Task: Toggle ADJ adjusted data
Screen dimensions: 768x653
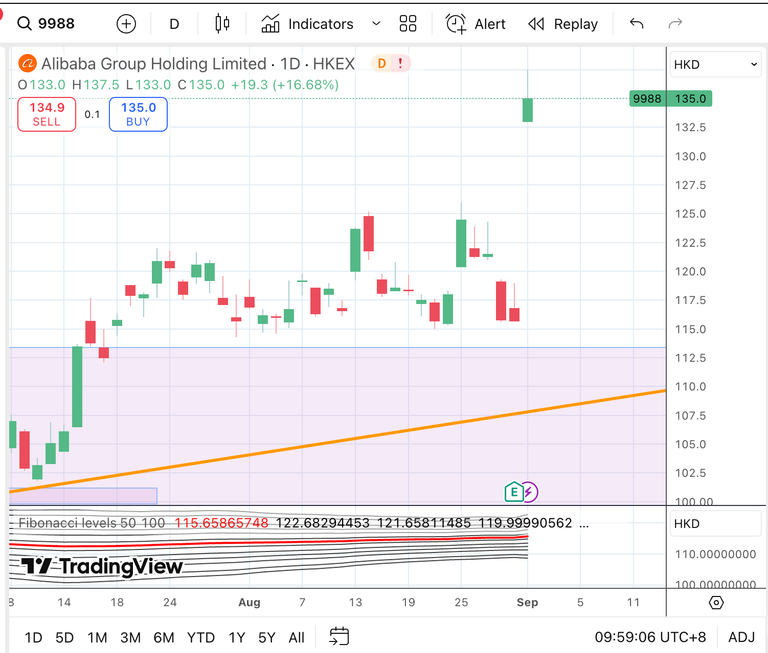Action: pos(741,637)
